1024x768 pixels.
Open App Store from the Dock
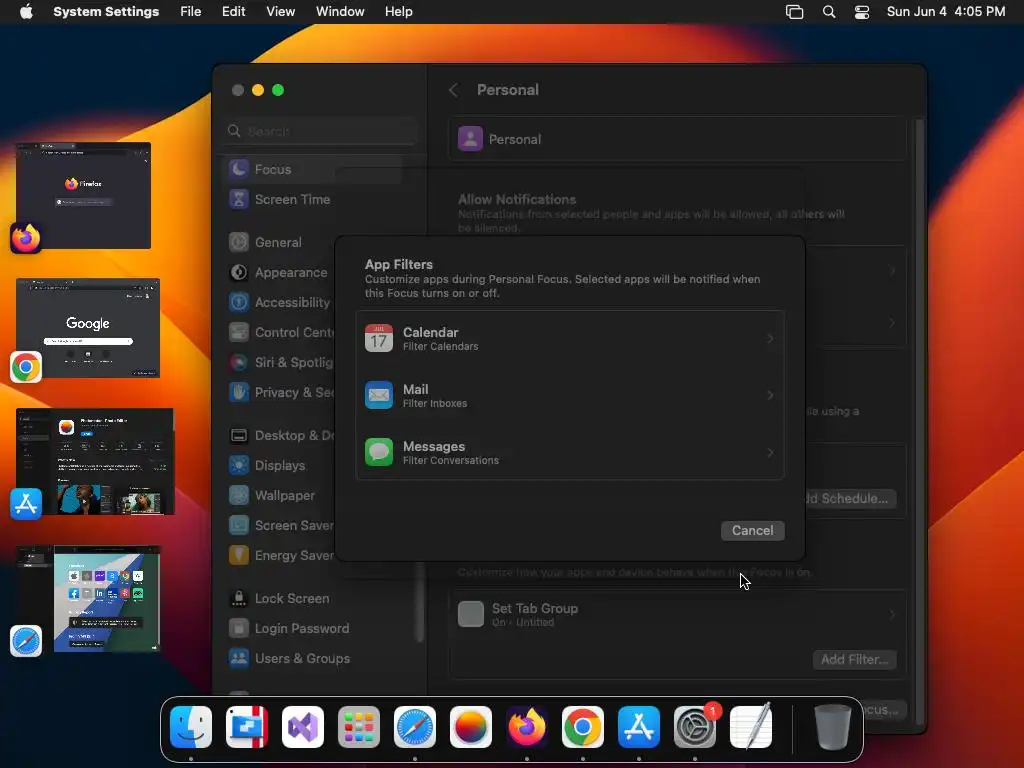[x=639, y=727]
